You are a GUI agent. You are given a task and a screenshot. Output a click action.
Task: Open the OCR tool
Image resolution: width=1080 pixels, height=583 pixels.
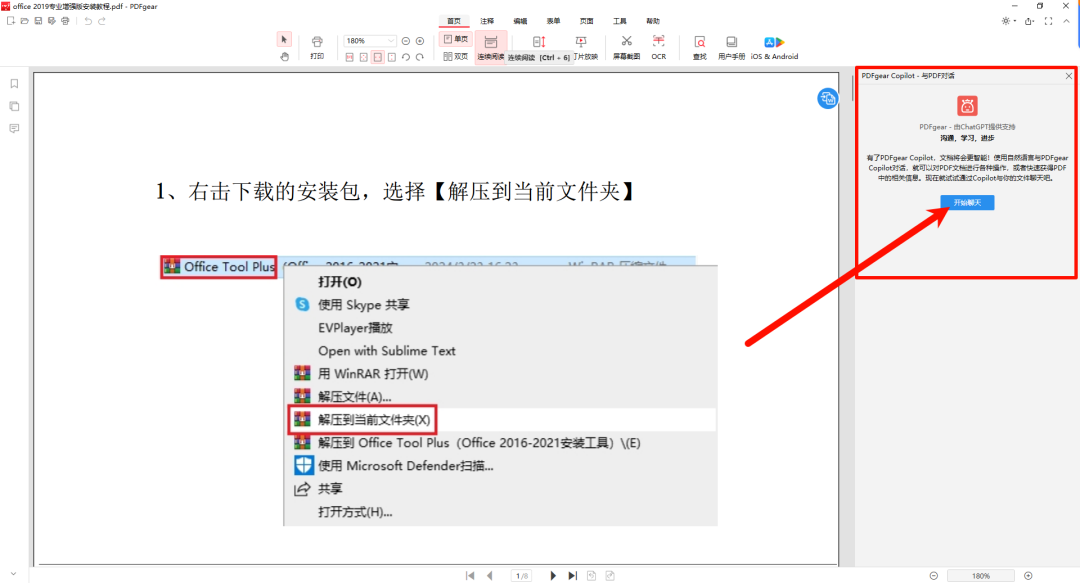coord(658,44)
